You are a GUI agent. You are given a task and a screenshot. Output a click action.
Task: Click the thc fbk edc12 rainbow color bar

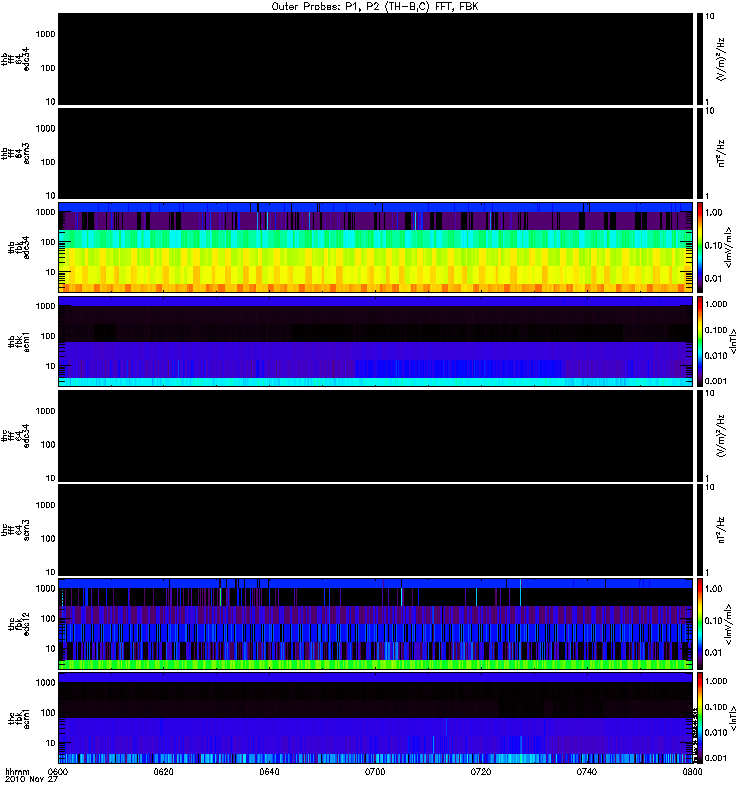tap(700, 623)
